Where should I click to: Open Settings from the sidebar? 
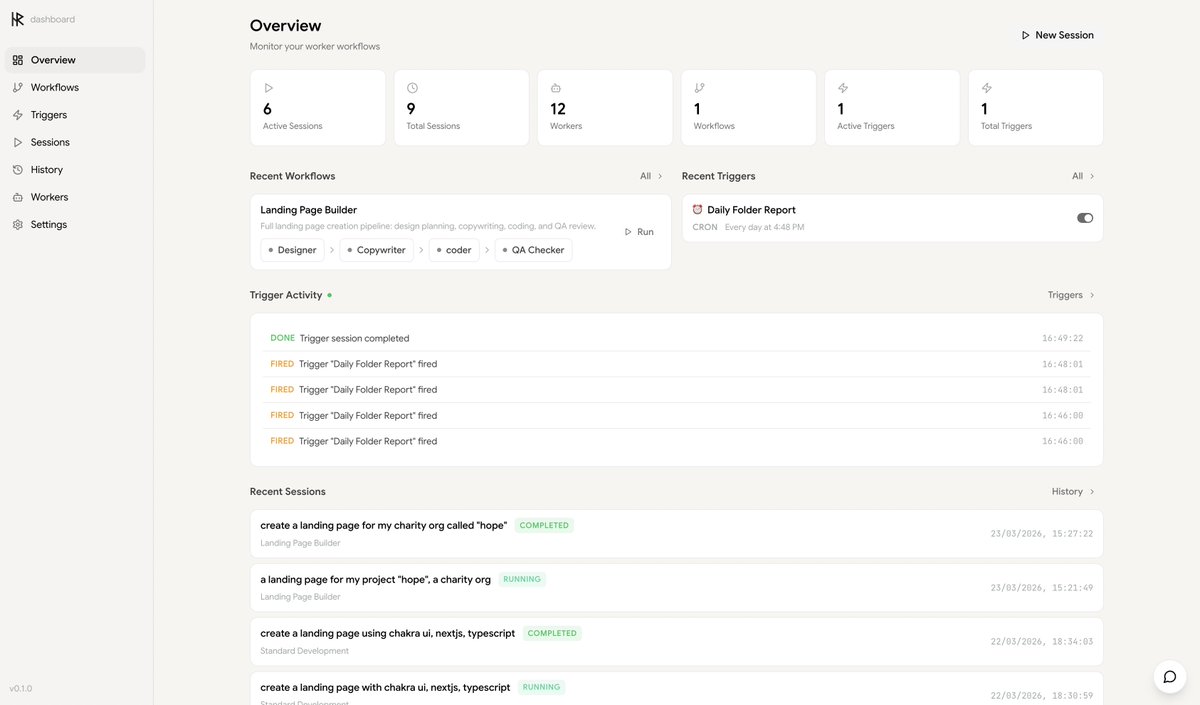[75, 225]
